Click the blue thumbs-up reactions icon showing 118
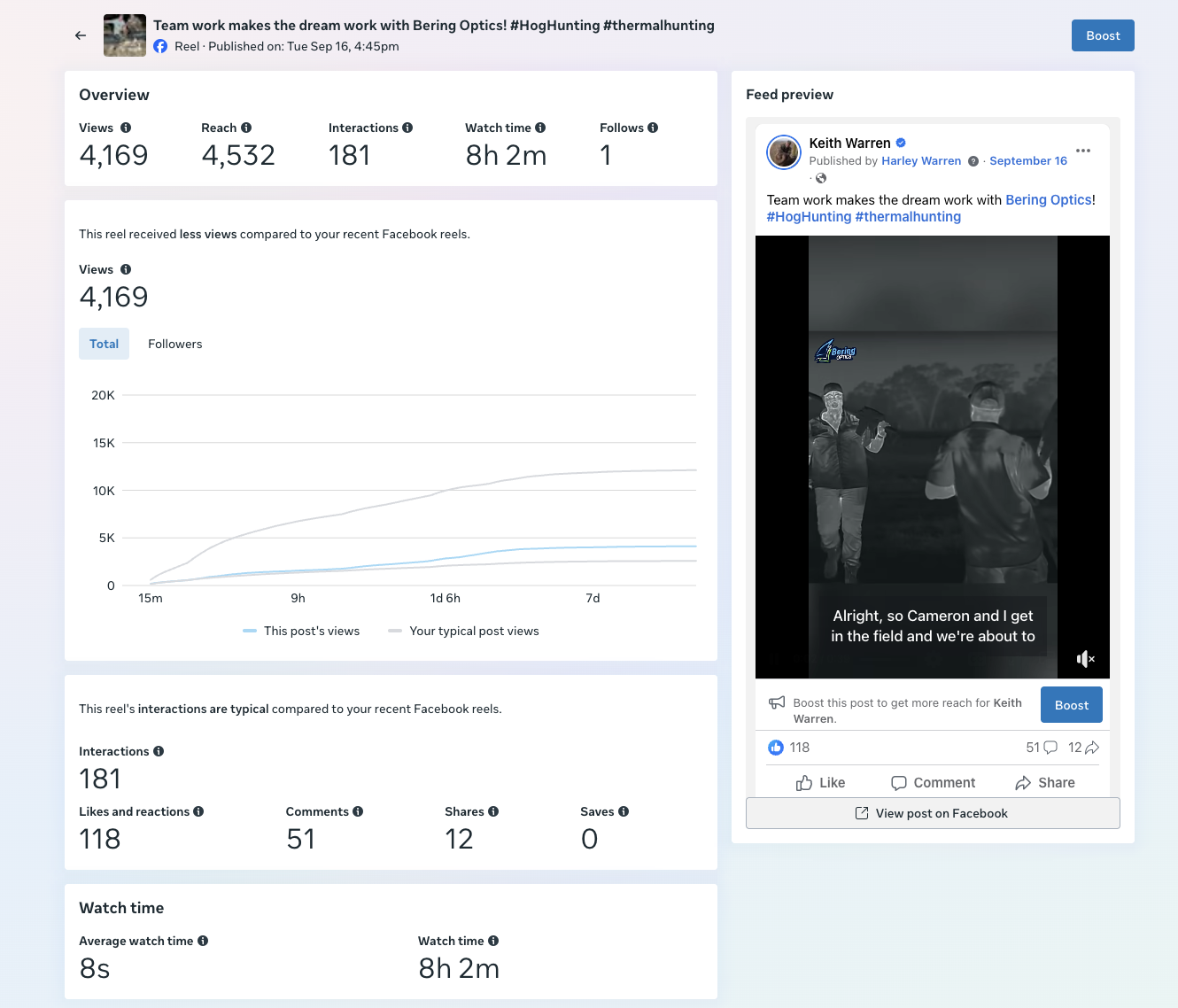This screenshot has width=1178, height=1008. pos(776,748)
